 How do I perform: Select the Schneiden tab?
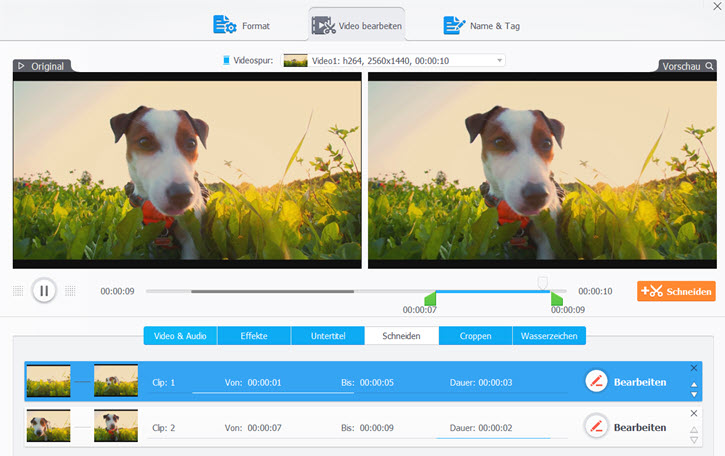point(401,336)
